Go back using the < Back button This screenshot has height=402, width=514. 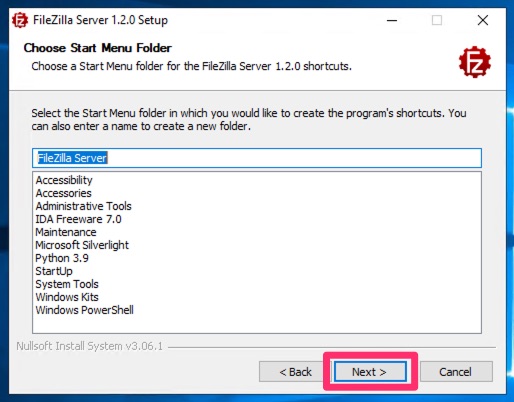pyautogui.click(x=295, y=371)
